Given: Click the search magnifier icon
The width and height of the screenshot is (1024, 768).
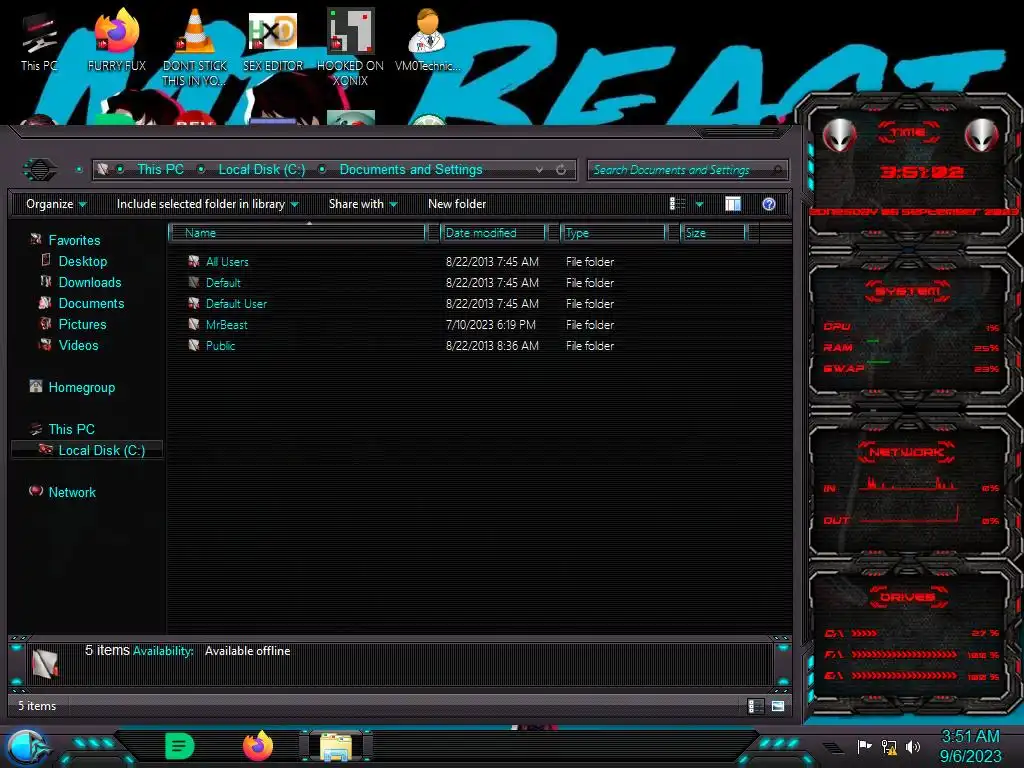Looking at the screenshot, I should (x=776, y=170).
